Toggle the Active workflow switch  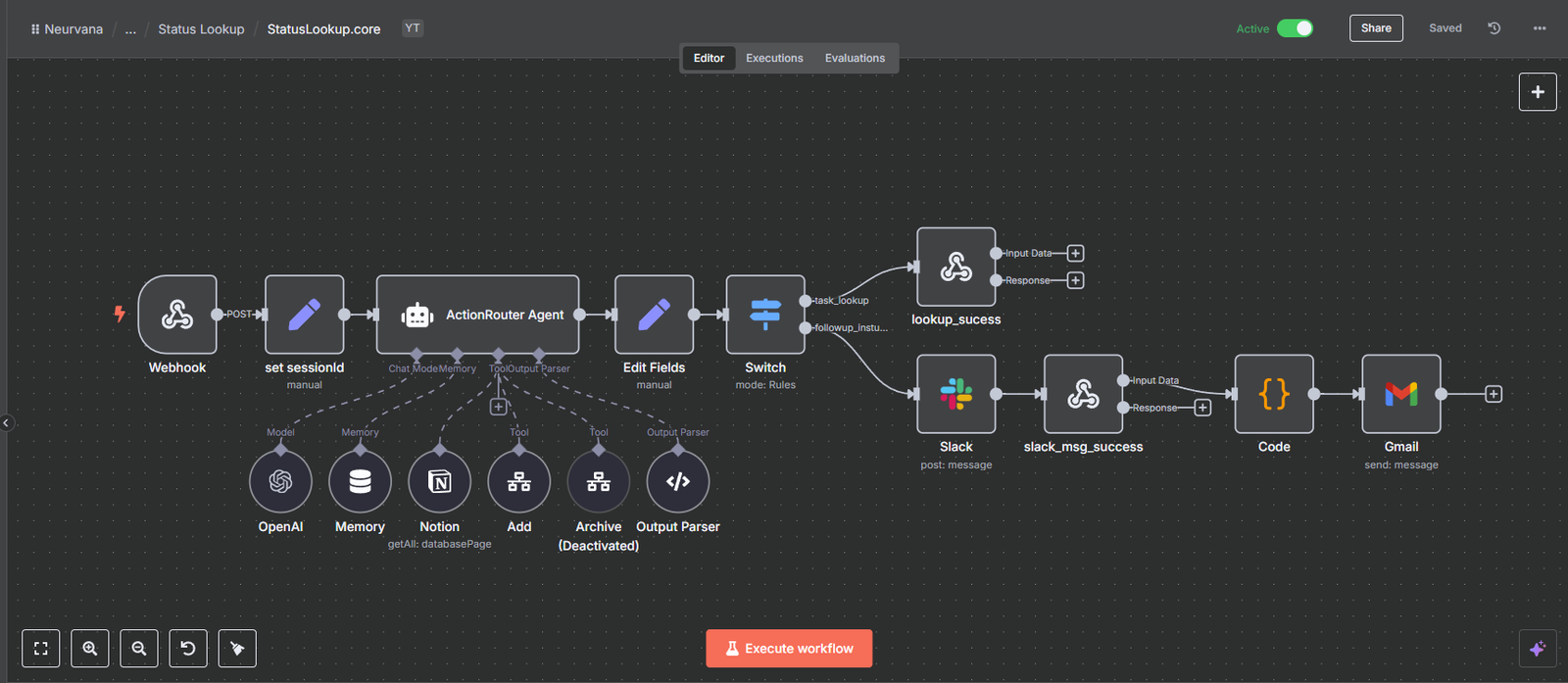tap(1295, 28)
